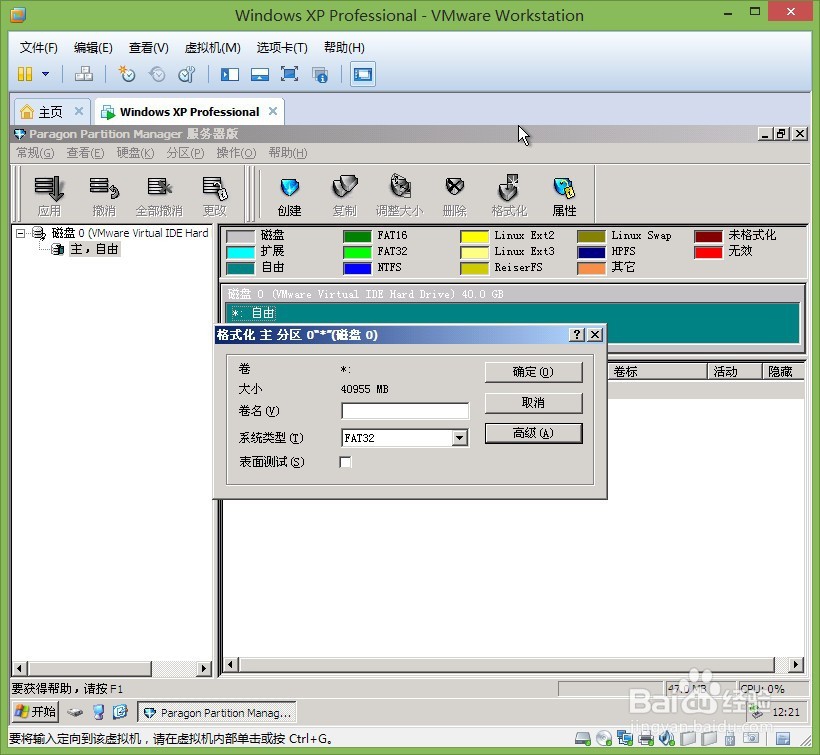
Task: Click the 属性 (properties) toolbar icon
Action: click(564, 196)
